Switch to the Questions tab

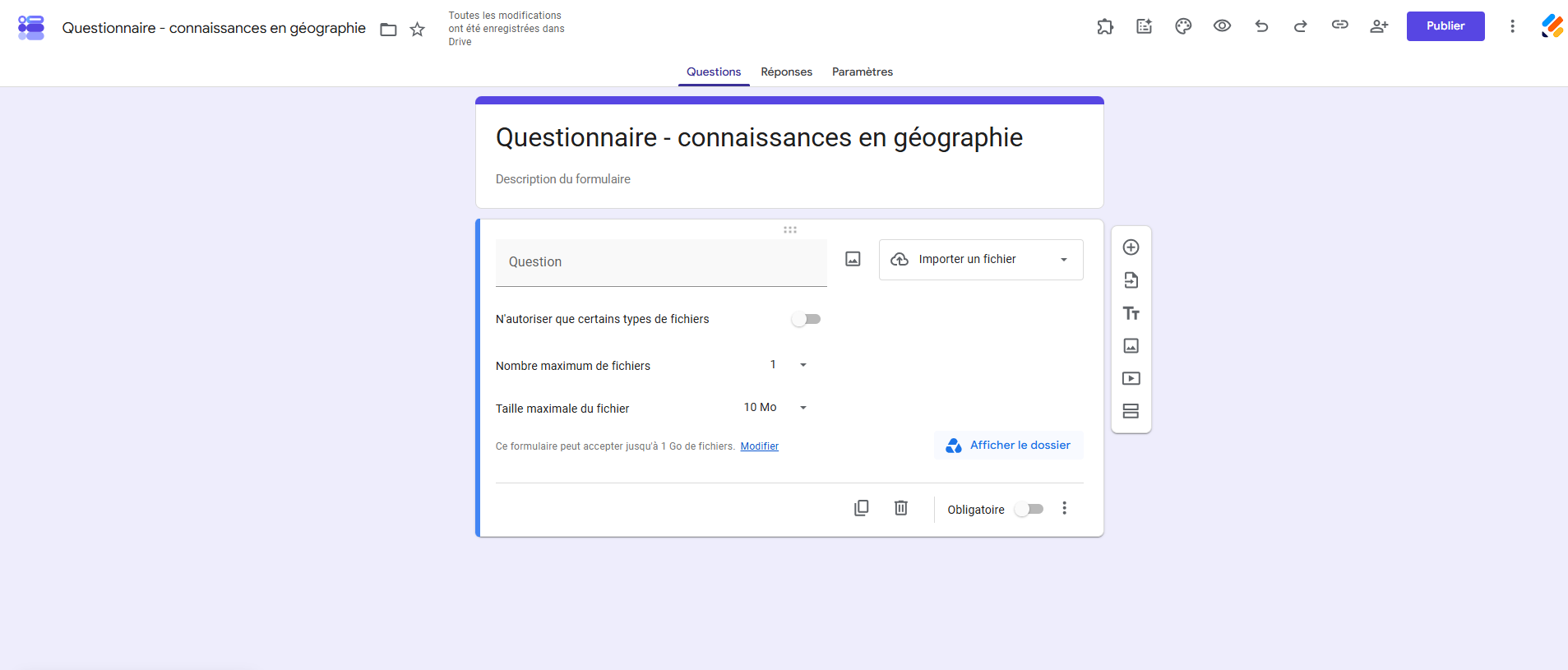pyautogui.click(x=714, y=72)
